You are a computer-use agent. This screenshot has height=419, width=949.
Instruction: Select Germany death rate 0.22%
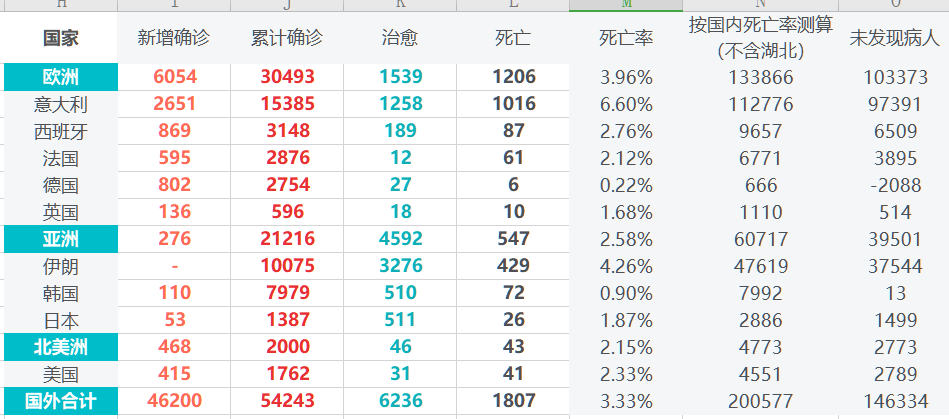626,185
